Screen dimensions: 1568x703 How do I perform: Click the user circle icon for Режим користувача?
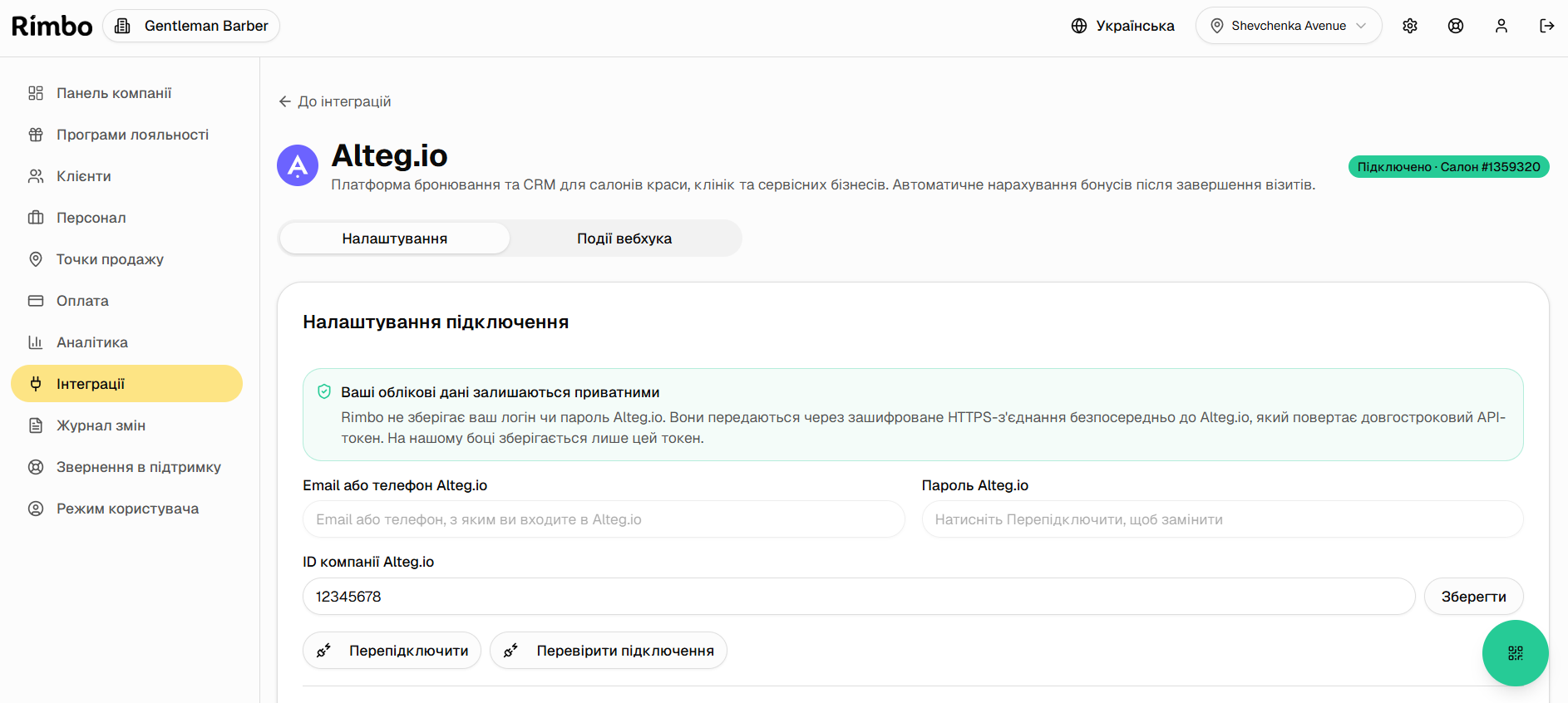pyautogui.click(x=36, y=509)
